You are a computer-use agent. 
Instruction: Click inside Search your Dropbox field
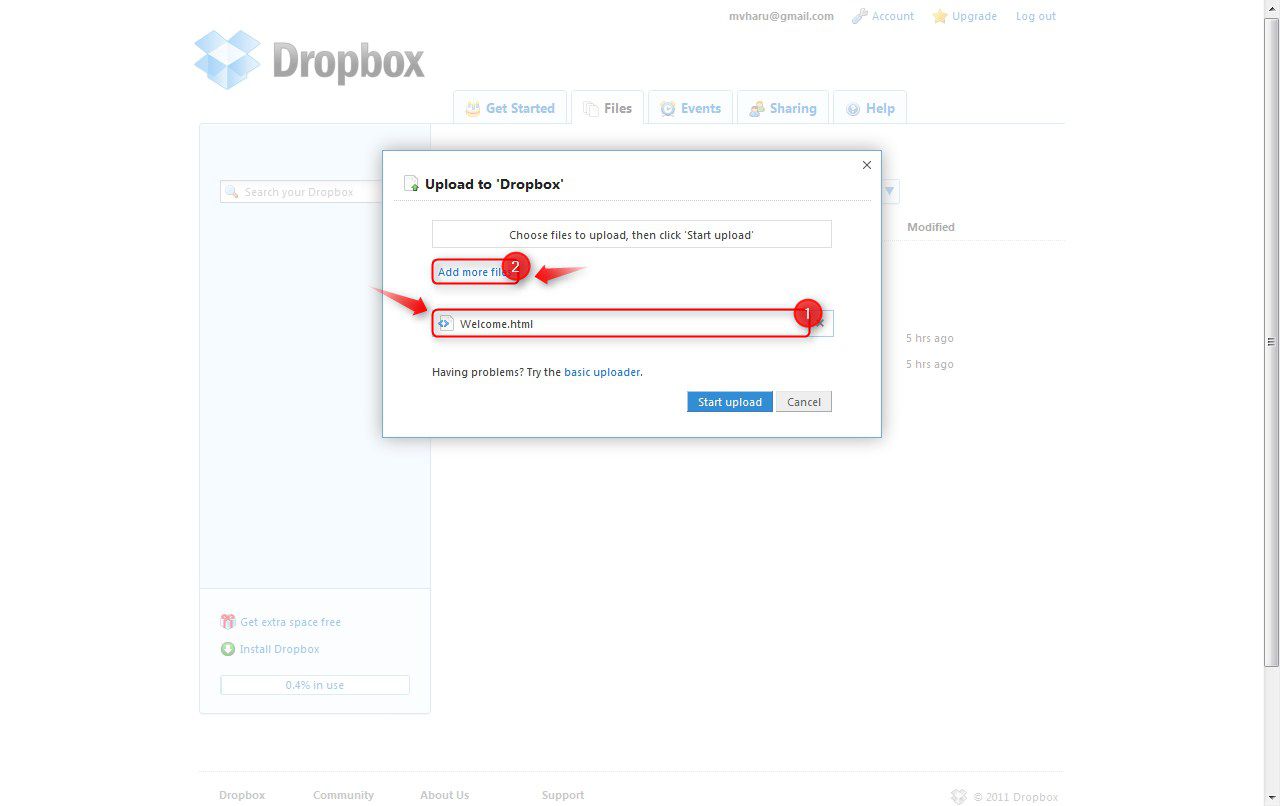tap(301, 192)
